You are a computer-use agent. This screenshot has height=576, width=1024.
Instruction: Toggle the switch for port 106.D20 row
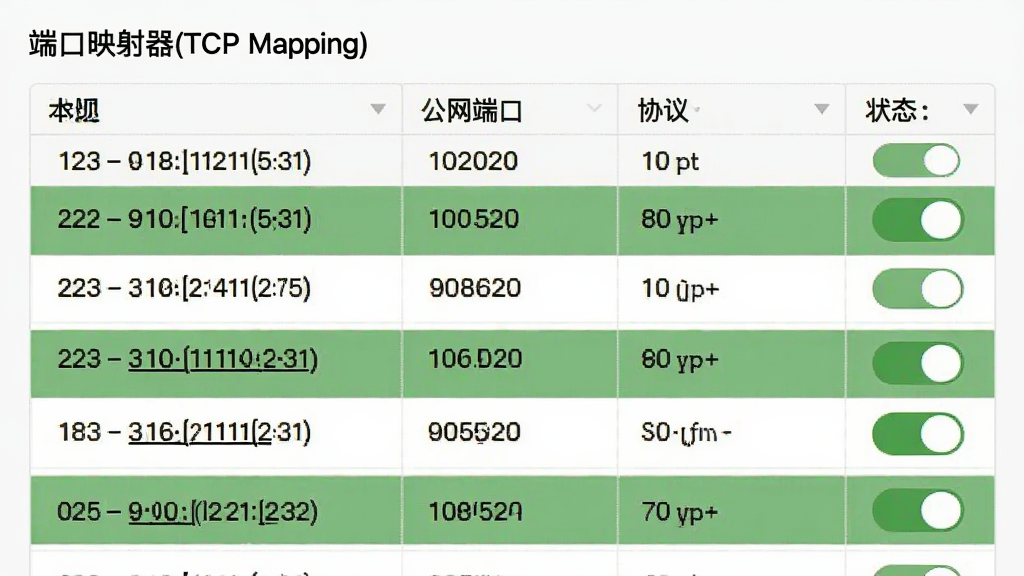coord(918,362)
